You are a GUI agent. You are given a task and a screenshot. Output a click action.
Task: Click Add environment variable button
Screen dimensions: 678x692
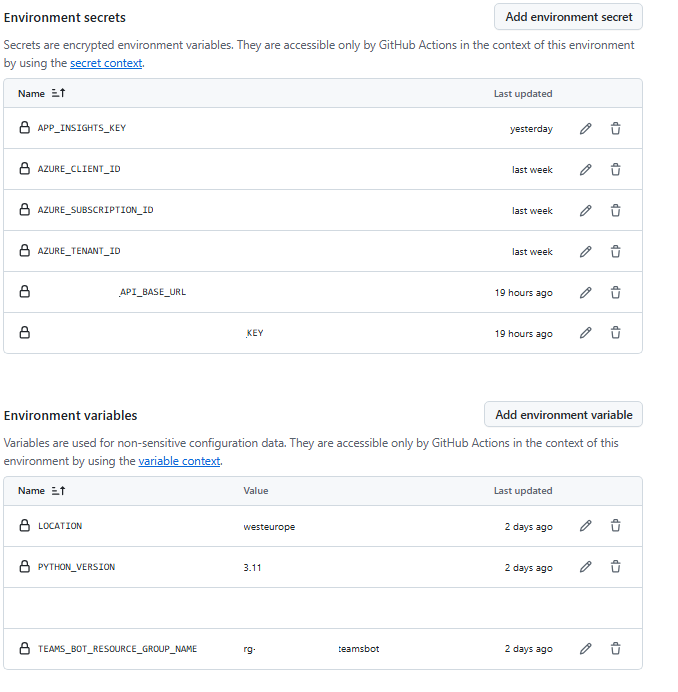[564, 414]
